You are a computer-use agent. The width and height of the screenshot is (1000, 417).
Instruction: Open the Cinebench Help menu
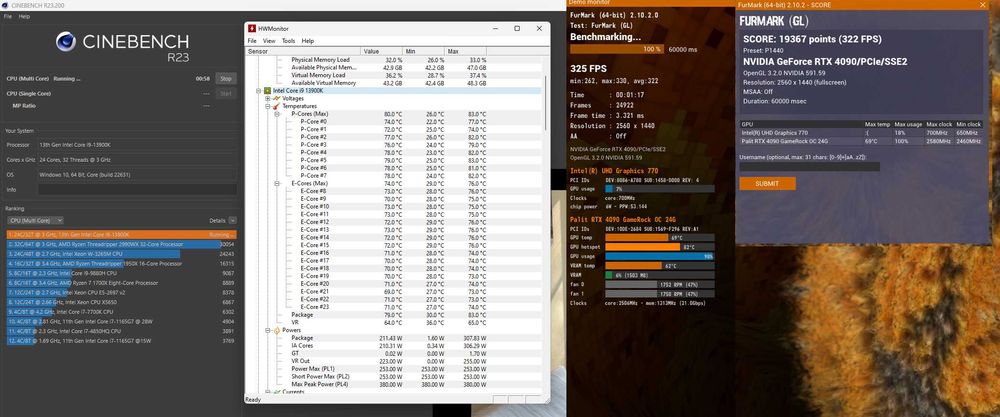click(x=24, y=17)
